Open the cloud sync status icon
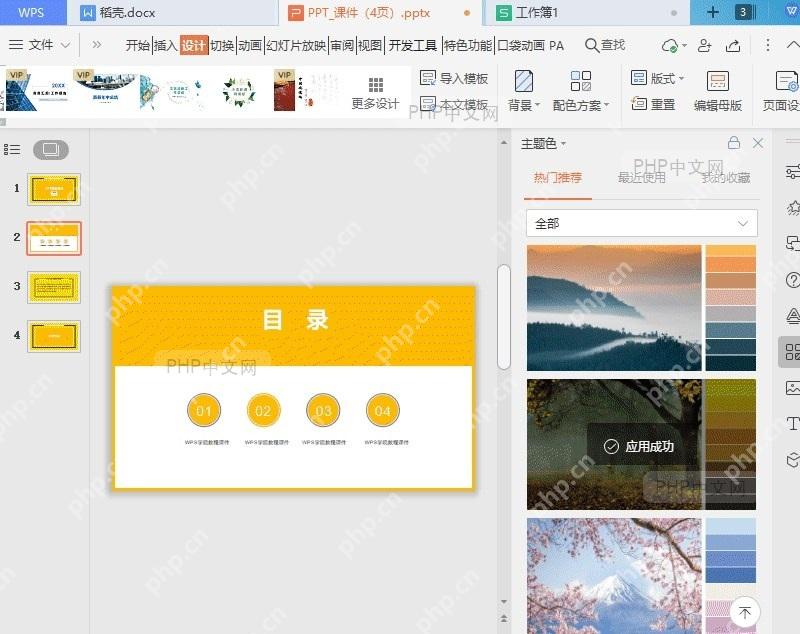 (669, 46)
